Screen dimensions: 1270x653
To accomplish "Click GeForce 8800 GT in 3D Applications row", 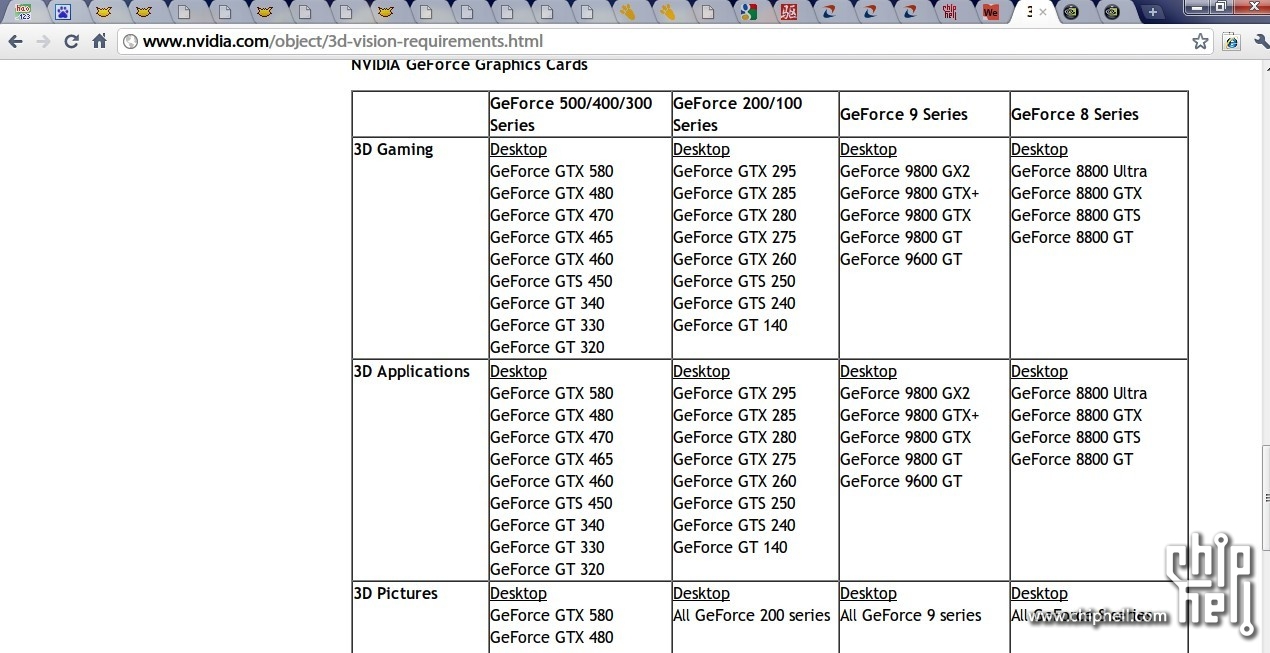I will (1072, 459).
